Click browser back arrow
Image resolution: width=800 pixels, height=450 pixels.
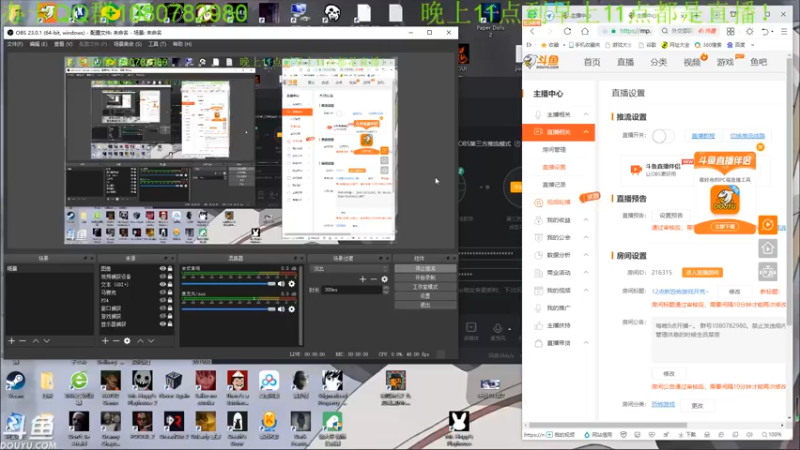532,31
